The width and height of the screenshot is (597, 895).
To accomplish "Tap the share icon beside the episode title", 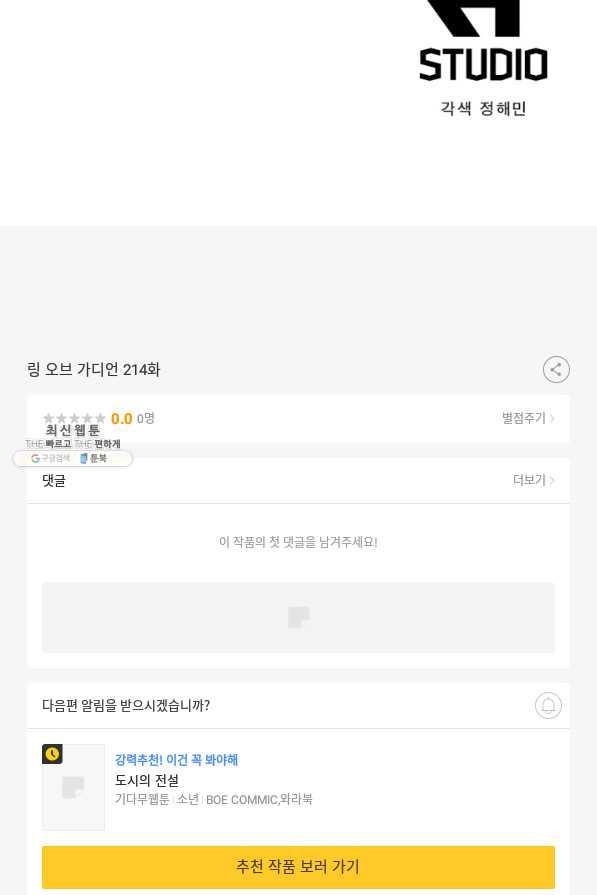I will (x=556, y=369).
